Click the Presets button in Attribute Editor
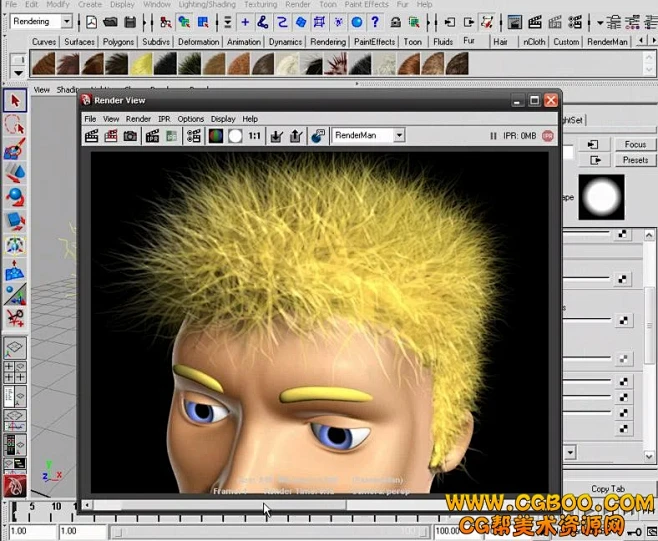The height and width of the screenshot is (541, 658). pos(635,160)
